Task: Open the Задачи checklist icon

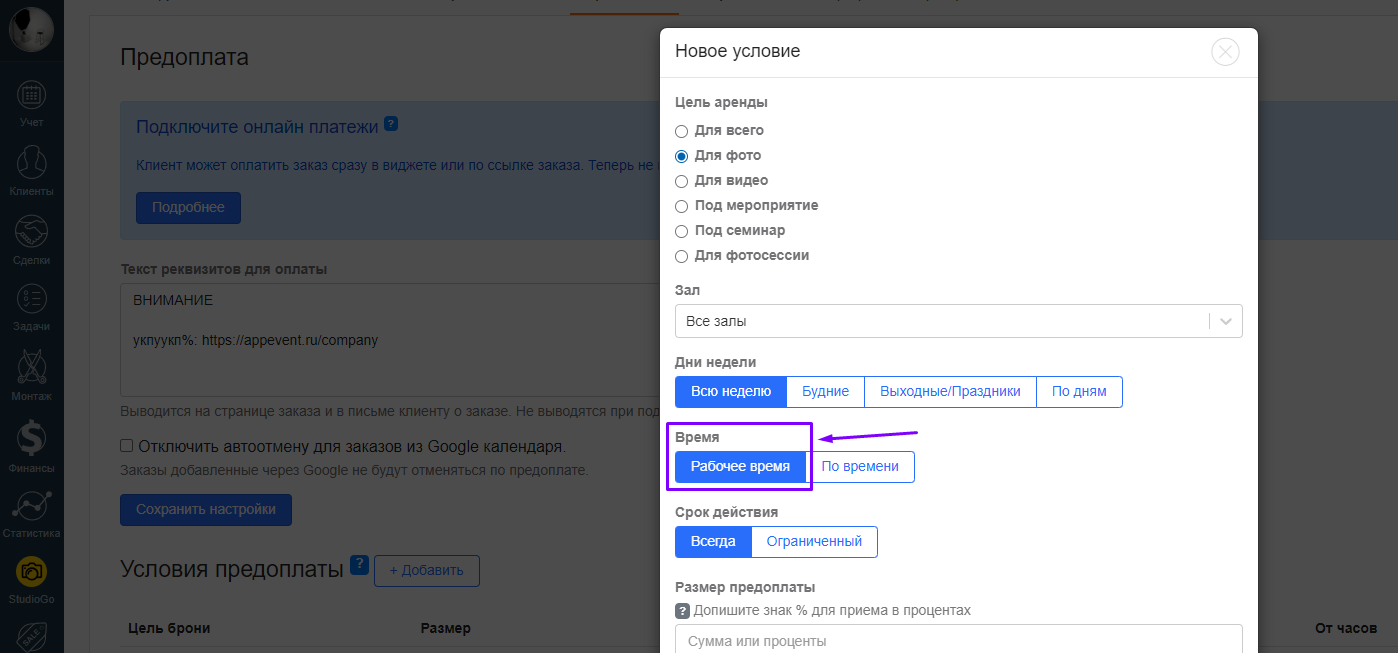Action: point(31,299)
